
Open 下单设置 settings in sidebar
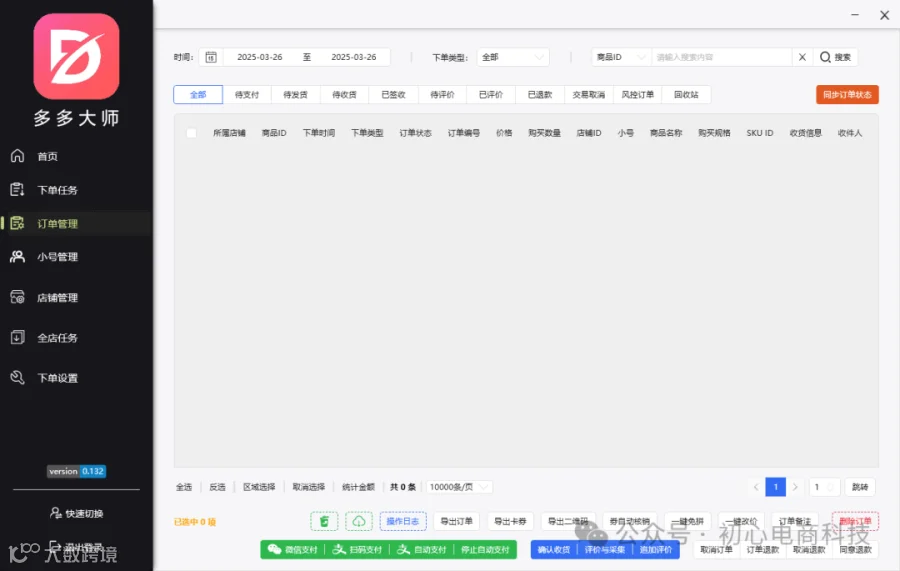[57, 378]
